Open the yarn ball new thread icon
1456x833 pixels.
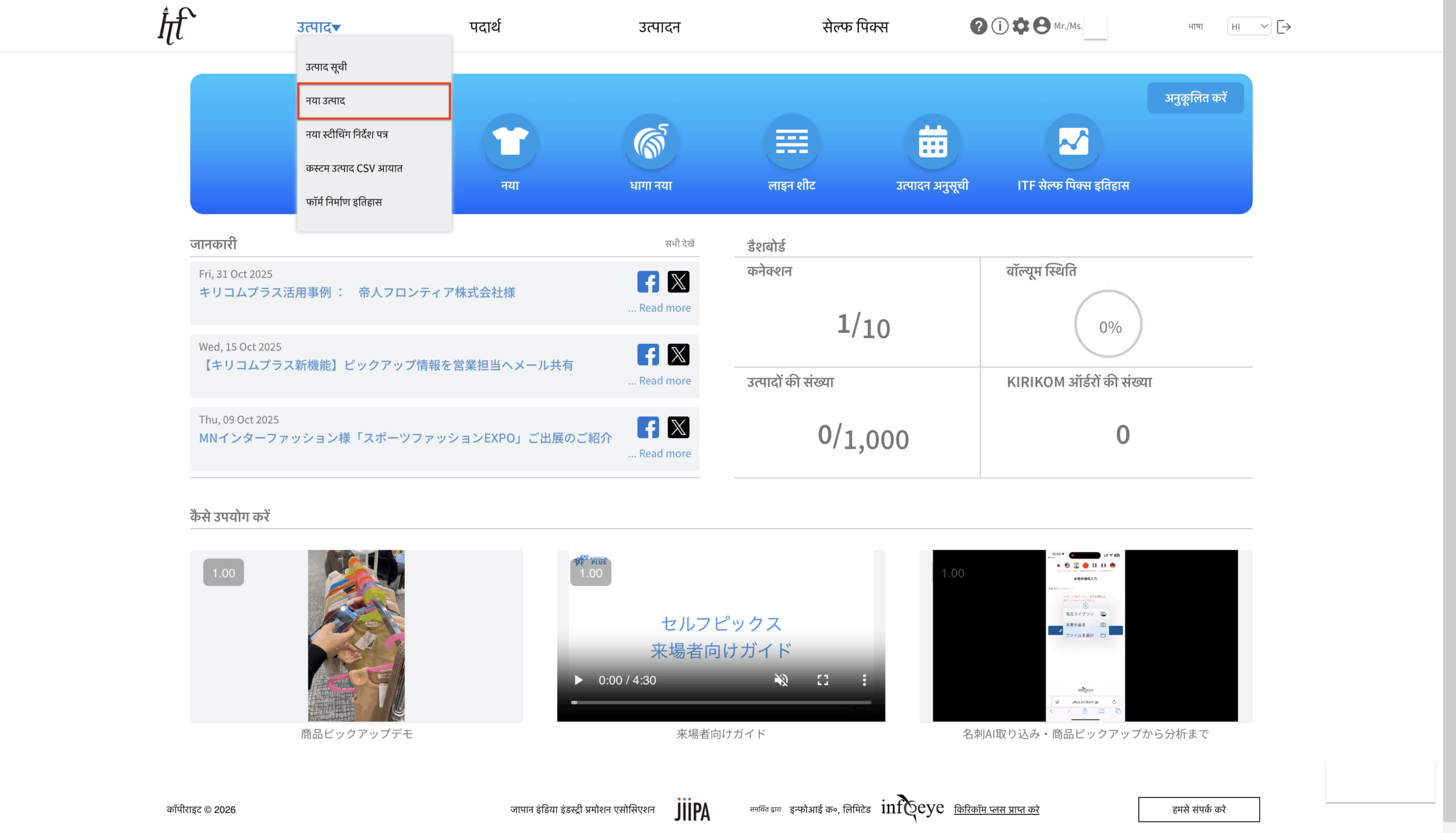coord(650,141)
